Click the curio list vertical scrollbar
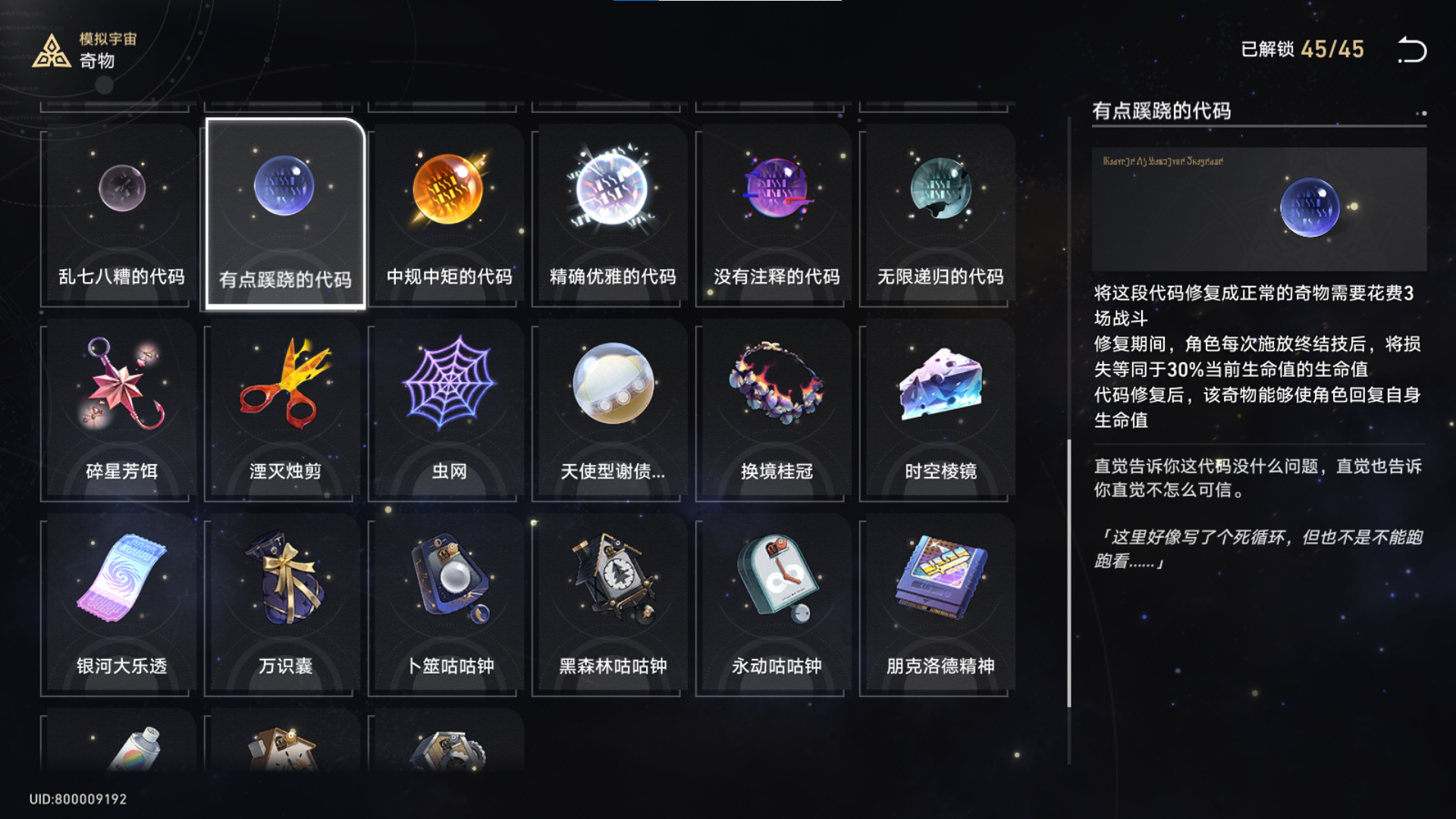The height and width of the screenshot is (819, 1456). (1069, 574)
